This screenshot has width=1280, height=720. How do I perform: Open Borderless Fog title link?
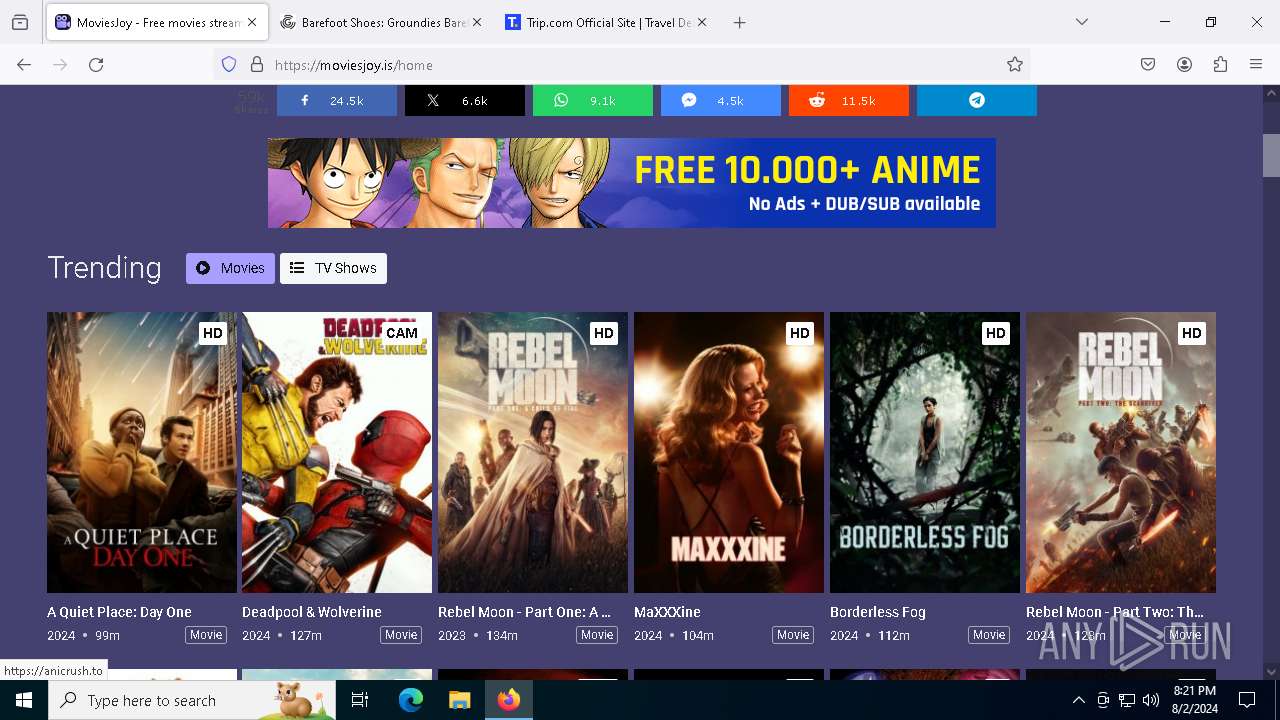(x=878, y=612)
